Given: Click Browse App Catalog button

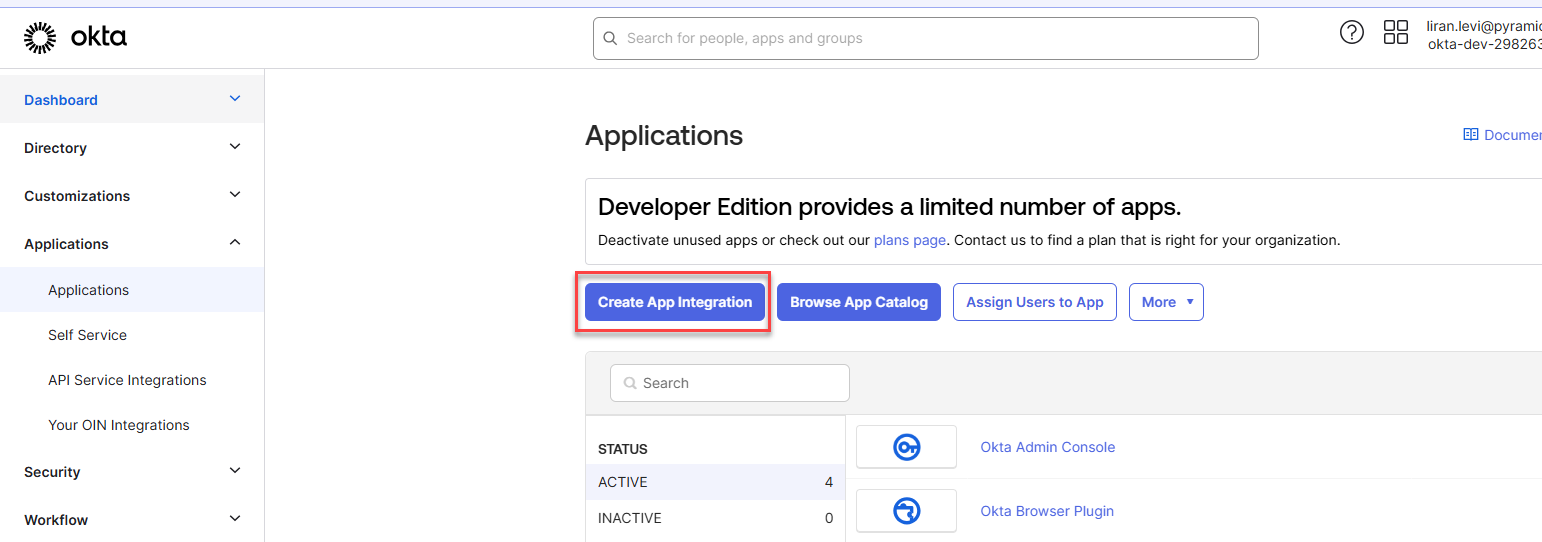Looking at the screenshot, I should coord(859,302).
